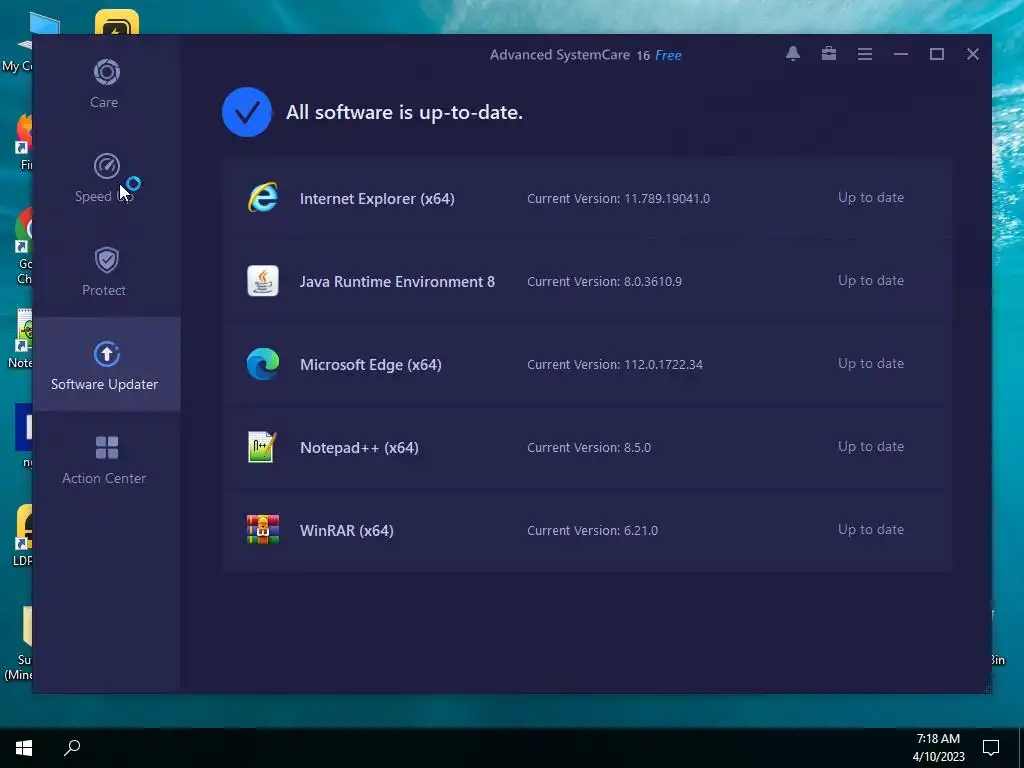Click the Java Runtime Environment icon

263,281
